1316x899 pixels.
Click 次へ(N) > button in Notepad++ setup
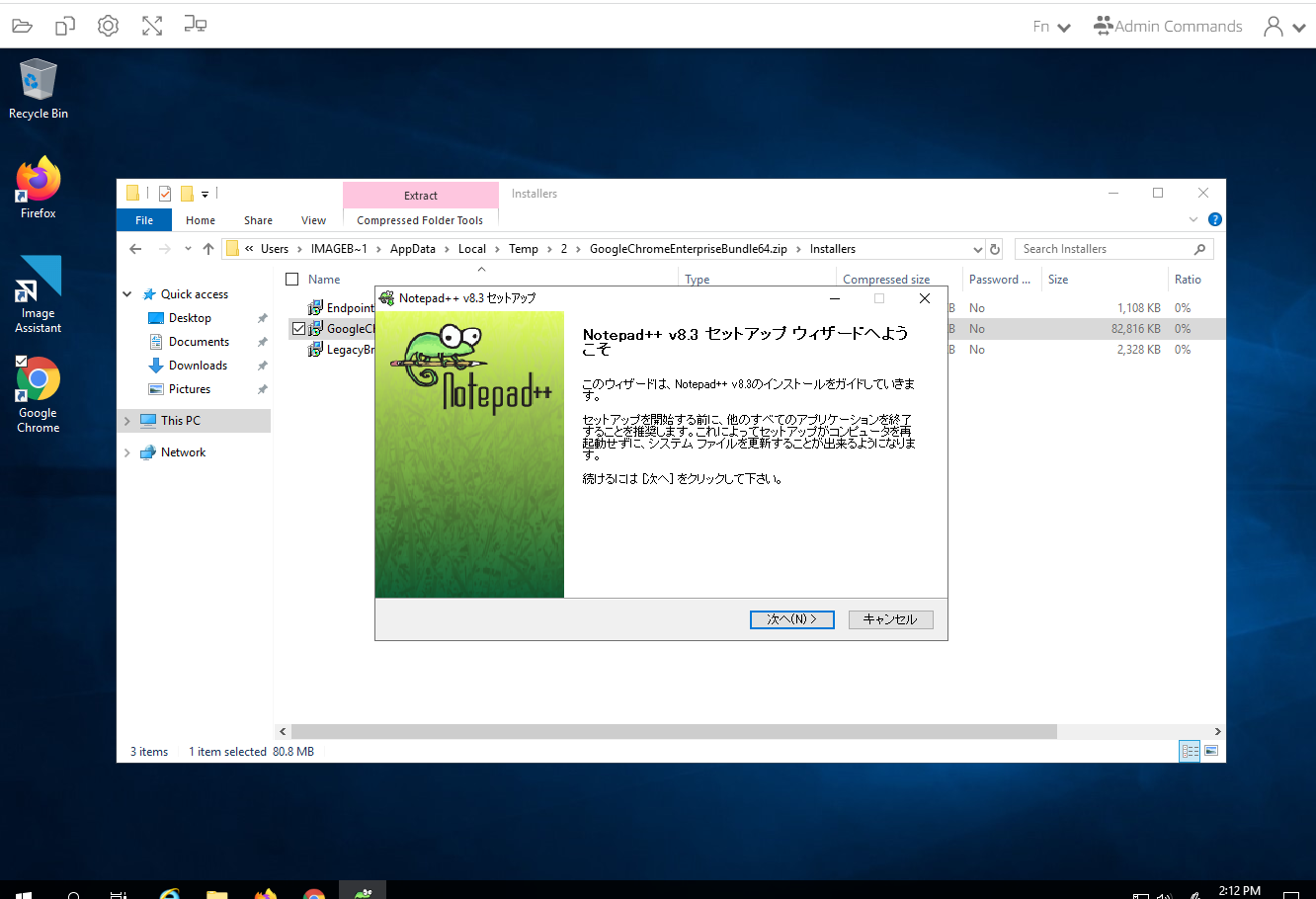(x=792, y=619)
